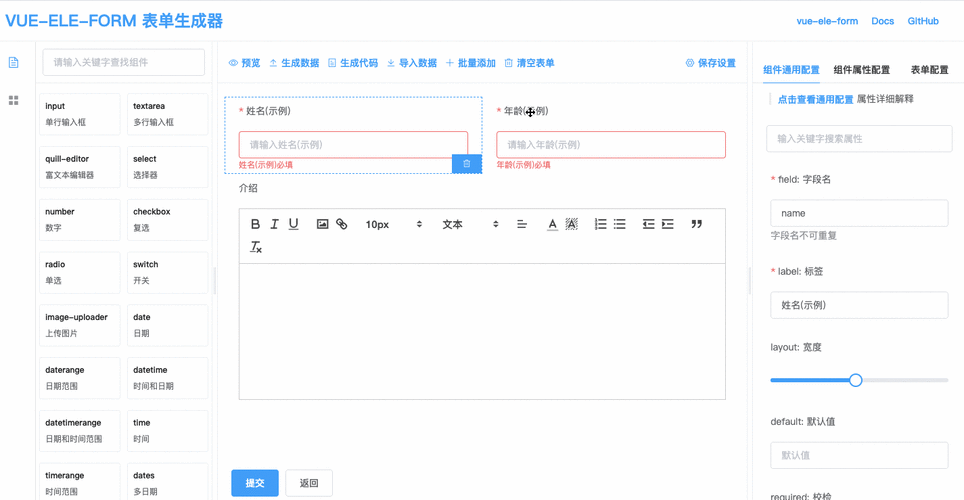The height and width of the screenshot is (500, 964).
Task: Open the GitHub link
Action: [923, 21]
